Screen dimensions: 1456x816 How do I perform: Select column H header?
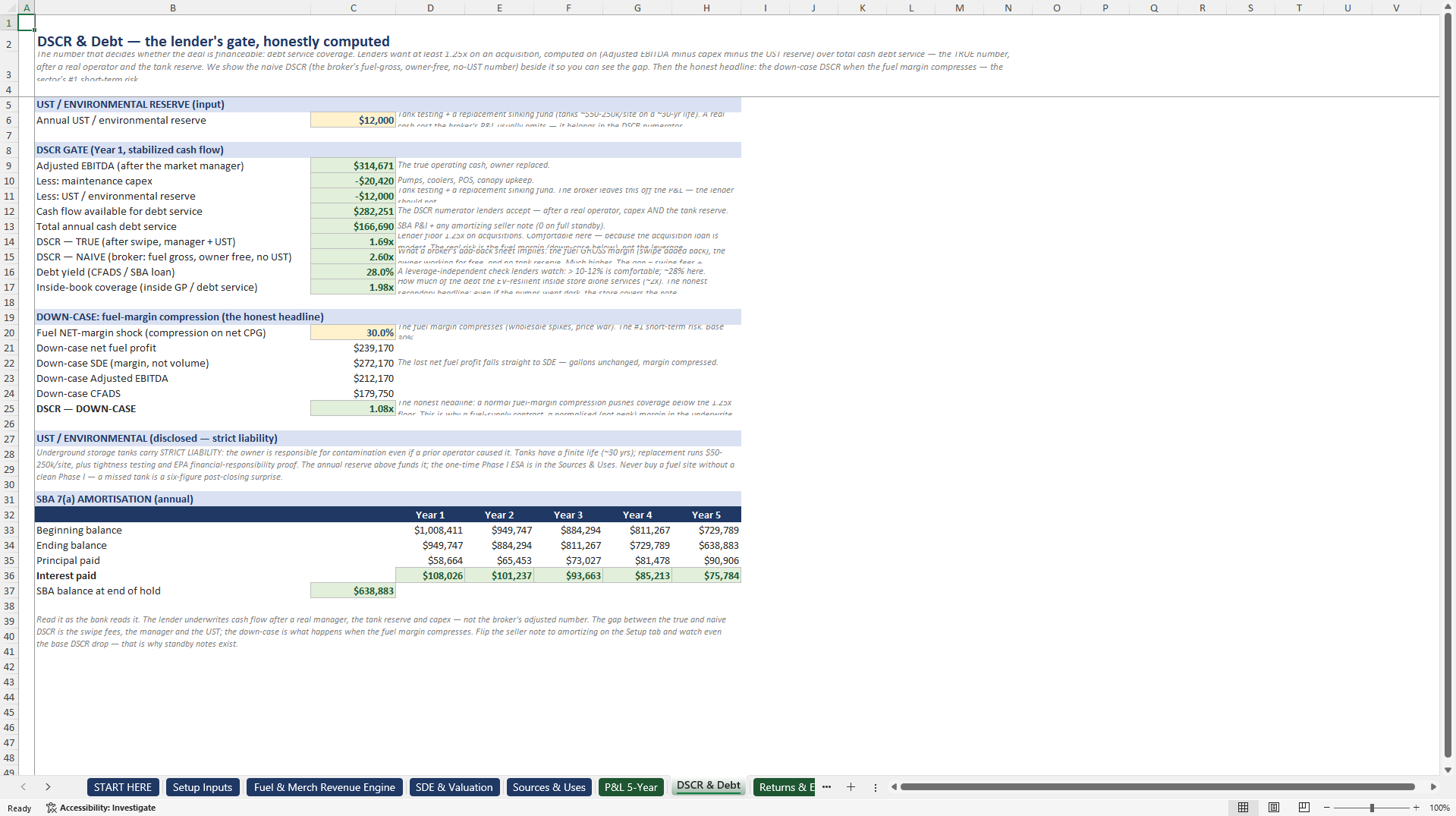(x=706, y=8)
